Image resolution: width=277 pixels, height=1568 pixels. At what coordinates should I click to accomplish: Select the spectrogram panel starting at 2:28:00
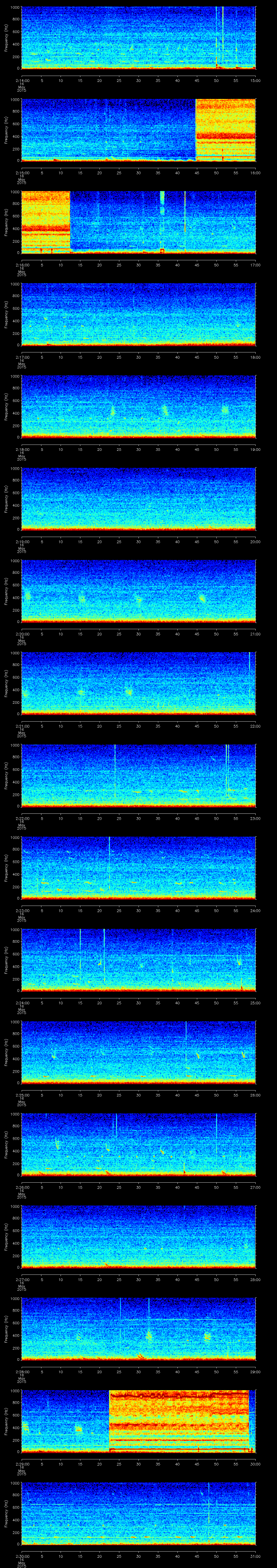[139, 1329]
